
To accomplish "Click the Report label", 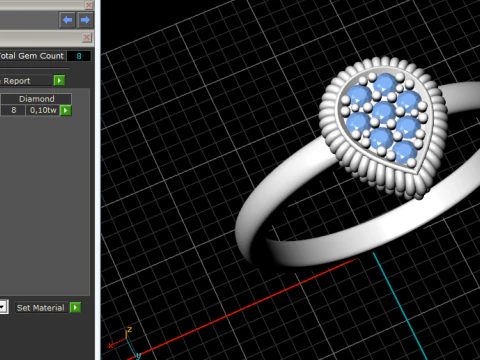I will point(16,81).
